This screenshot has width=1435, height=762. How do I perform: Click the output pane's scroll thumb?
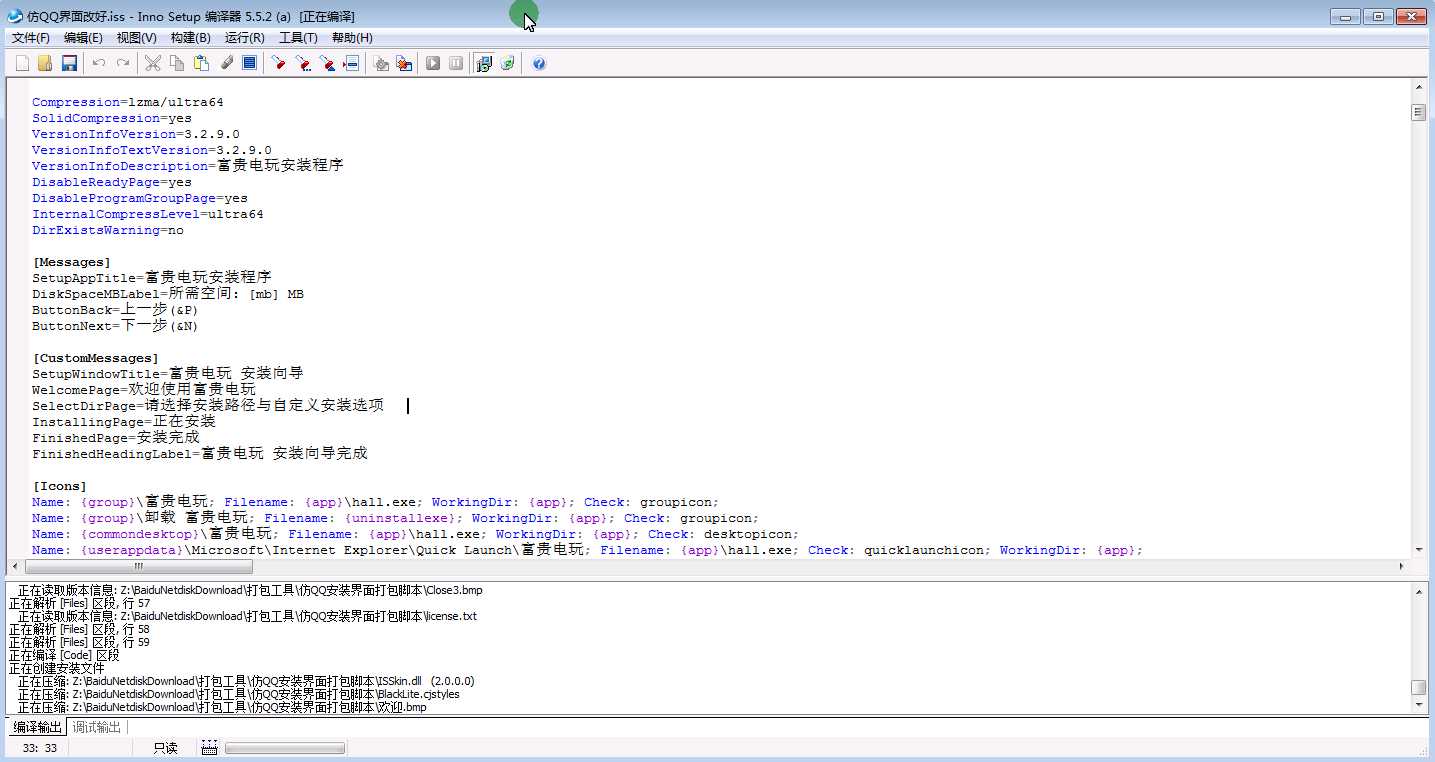(1418, 687)
